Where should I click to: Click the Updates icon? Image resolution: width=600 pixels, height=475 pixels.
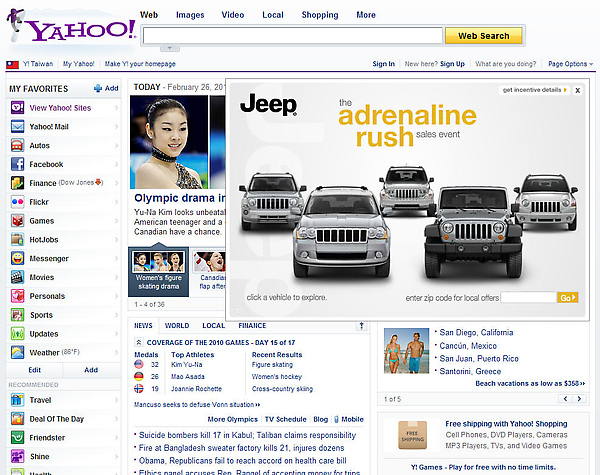18,334
